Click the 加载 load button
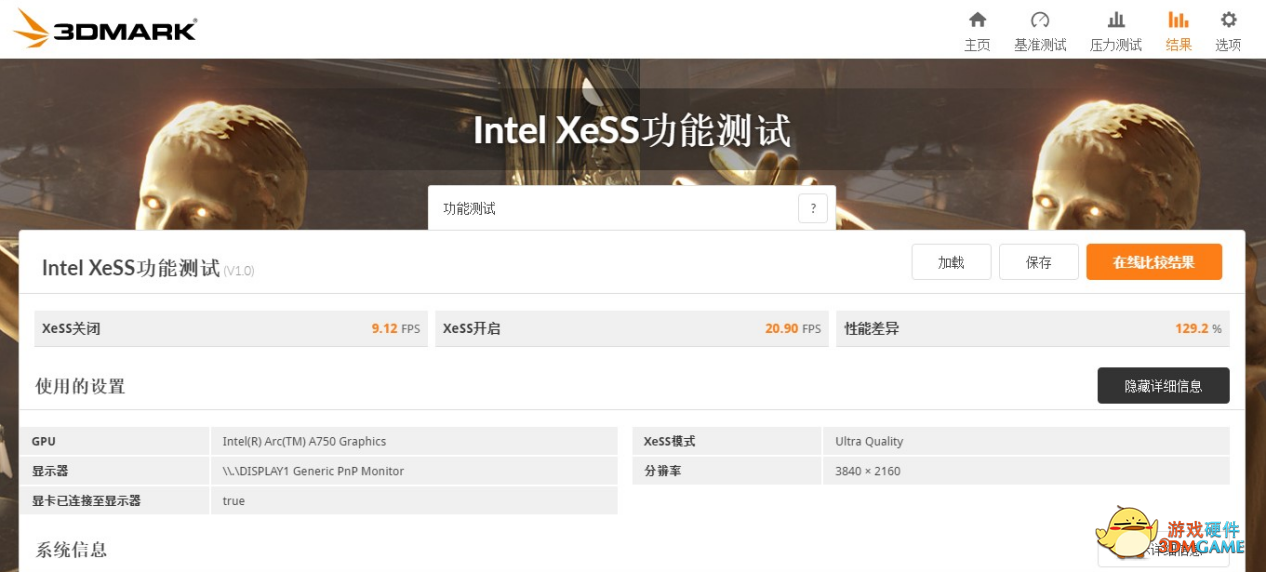The image size is (1266, 572). [x=951, y=262]
